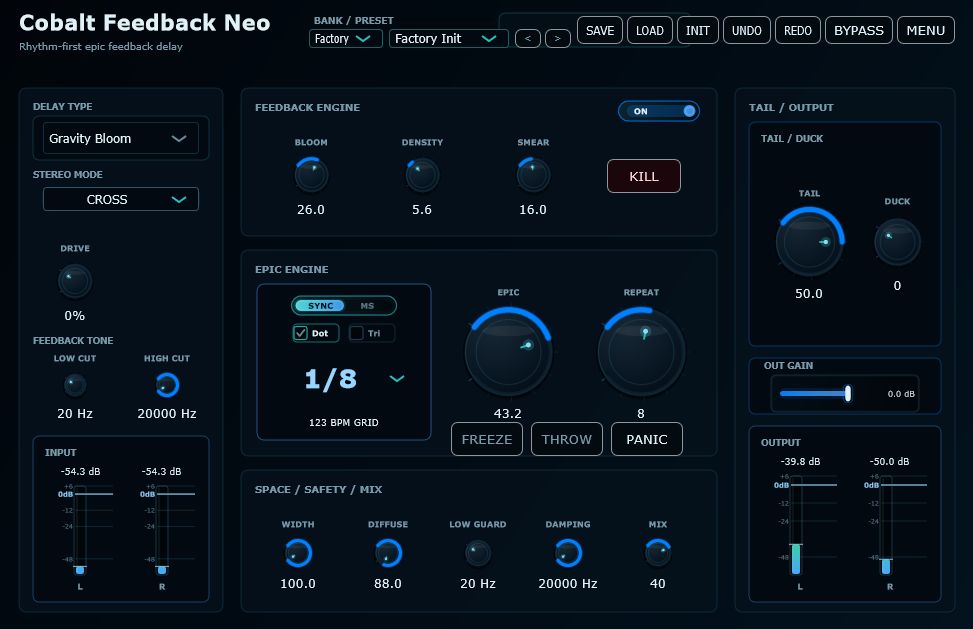
Task: Click the large Repeat knob
Action: (x=641, y=352)
